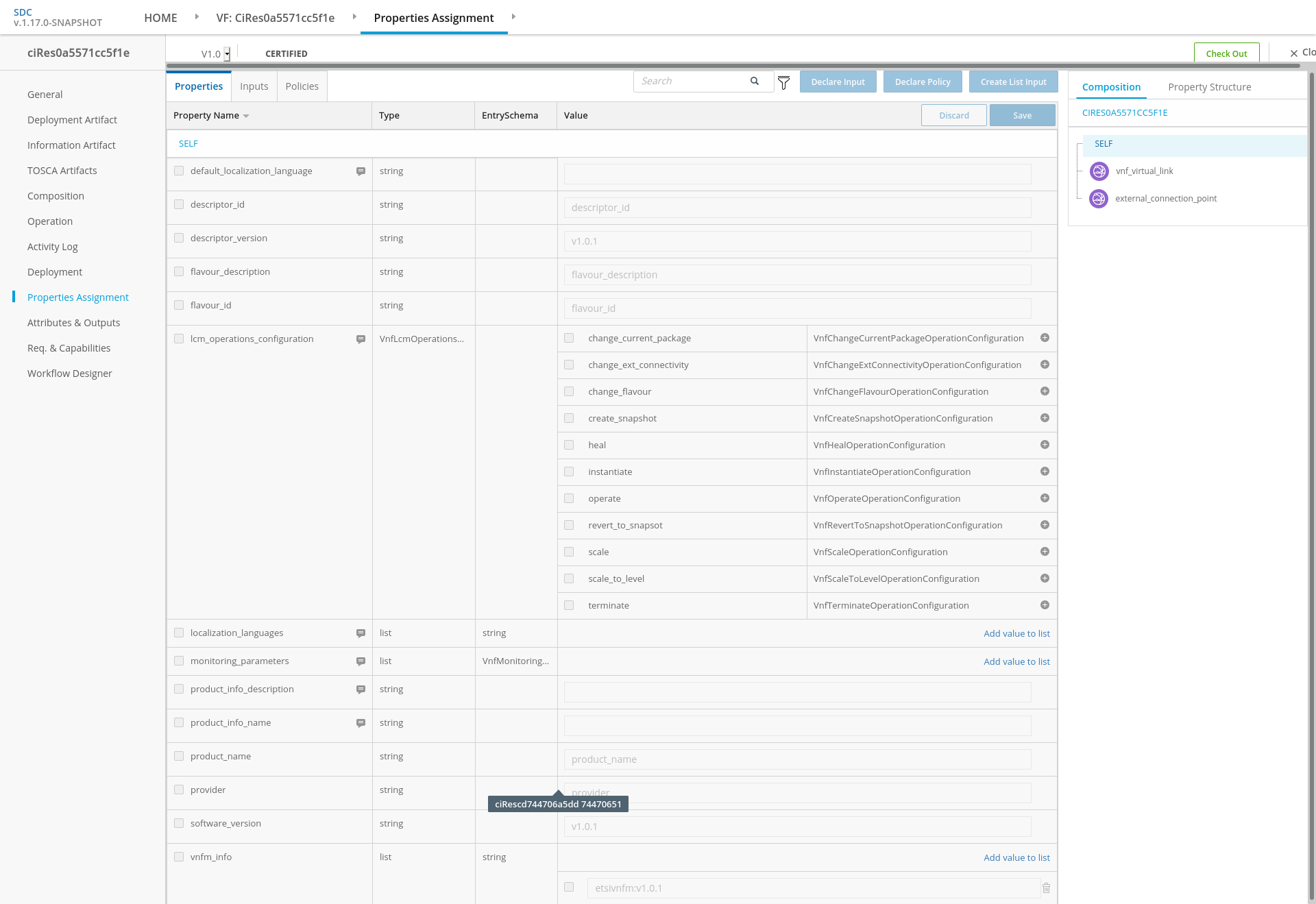
Task: Go to HOME breadcrumb
Action: pyautogui.click(x=160, y=18)
